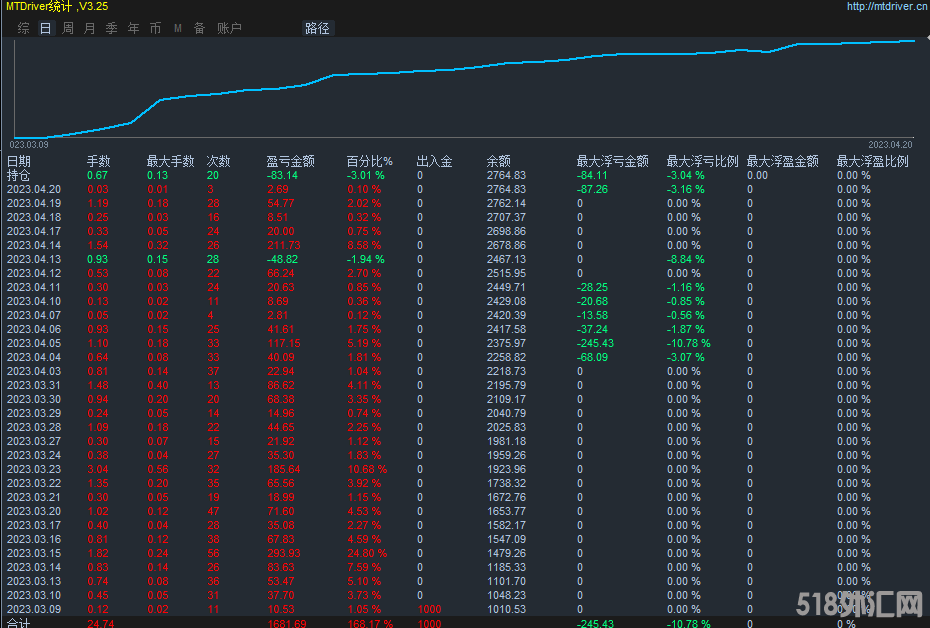Select the 日 daily statistics tab
Screen dimensions: 930x628
46,29
